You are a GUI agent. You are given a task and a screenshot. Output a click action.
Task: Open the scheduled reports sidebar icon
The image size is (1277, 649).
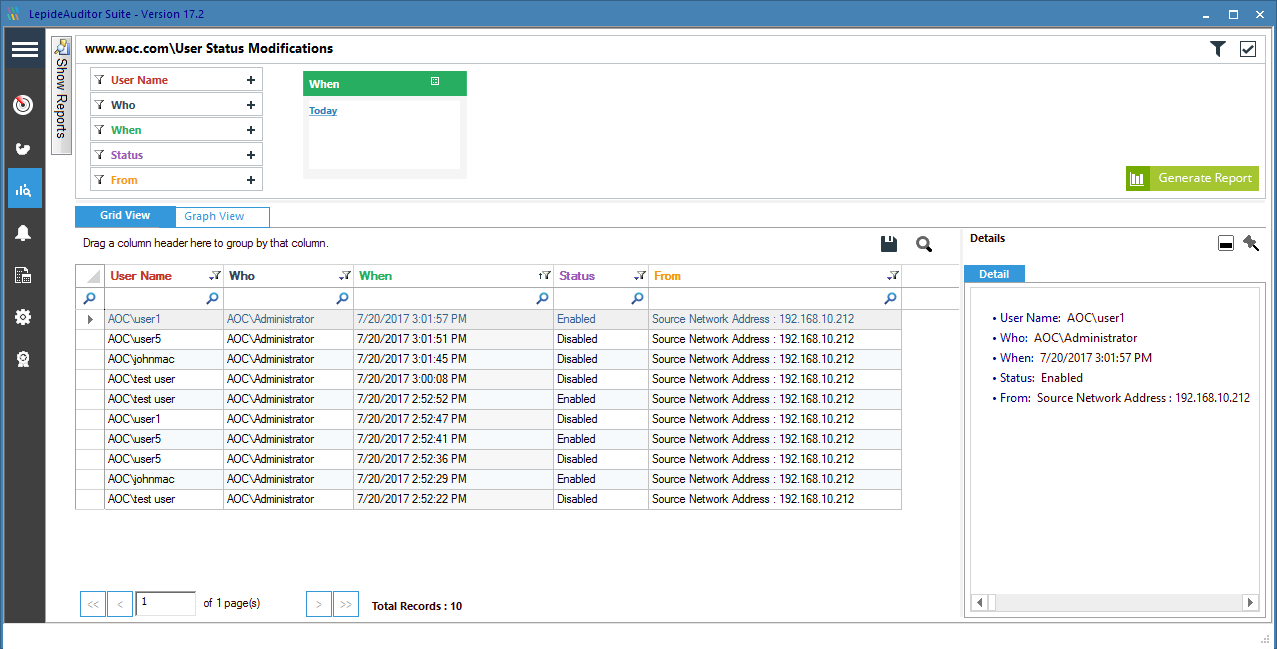[x=24, y=275]
